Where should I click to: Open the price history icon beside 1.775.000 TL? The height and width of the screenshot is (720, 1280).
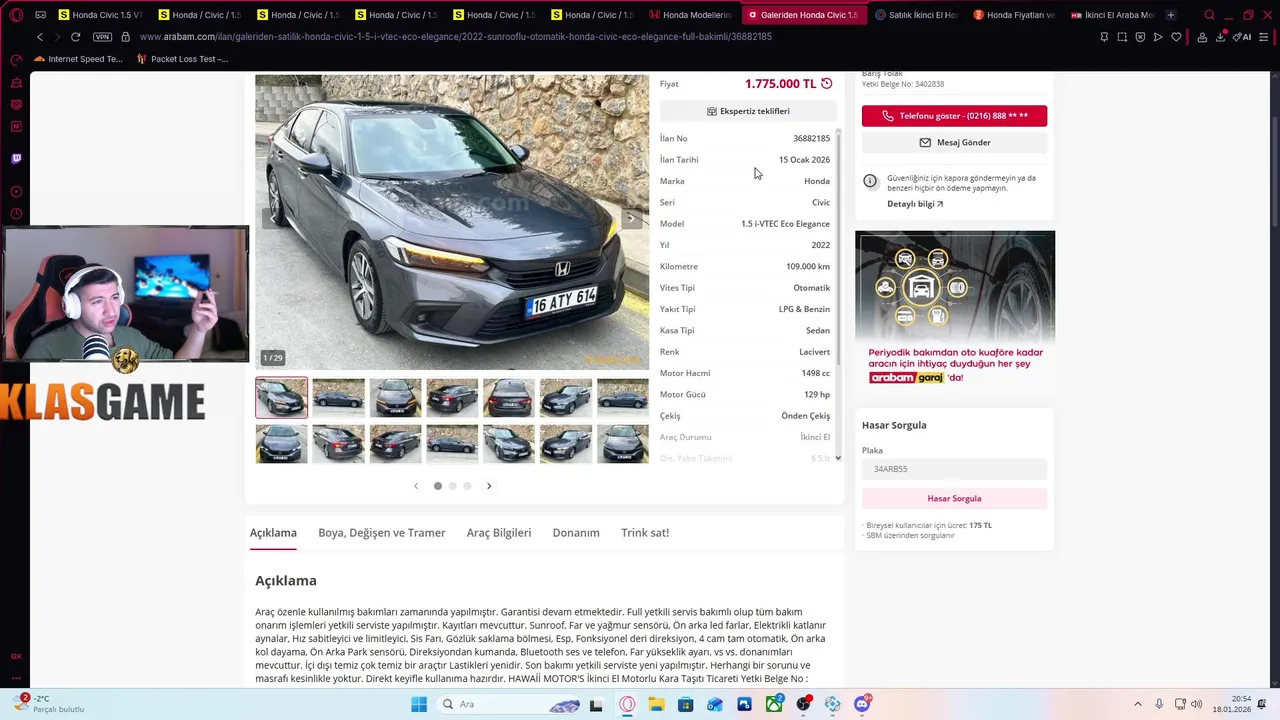(x=826, y=84)
